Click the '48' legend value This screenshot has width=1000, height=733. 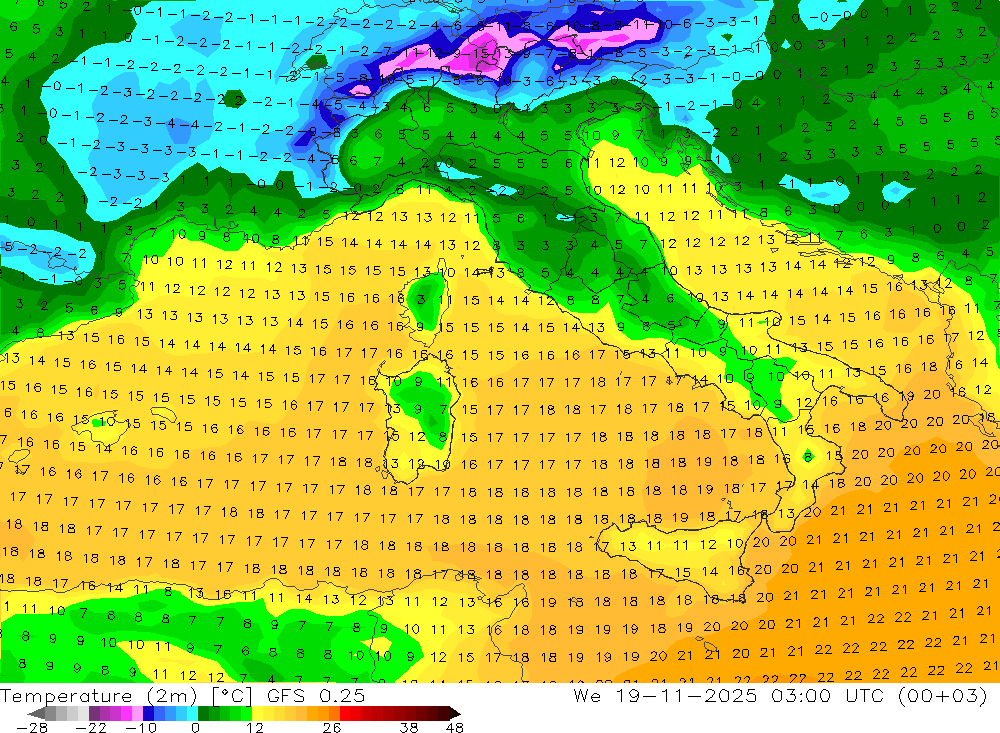click(x=455, y=727)
